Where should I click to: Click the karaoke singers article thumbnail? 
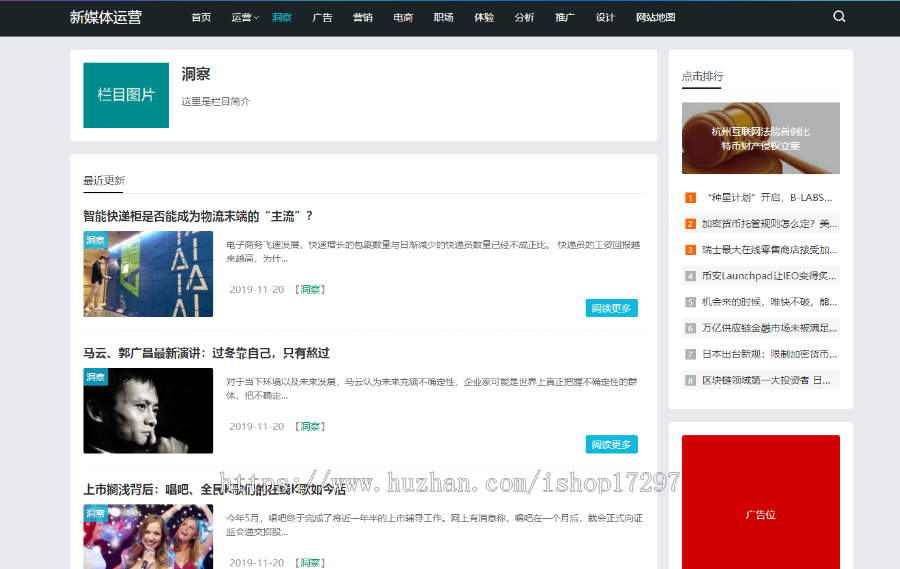point(148,537)
